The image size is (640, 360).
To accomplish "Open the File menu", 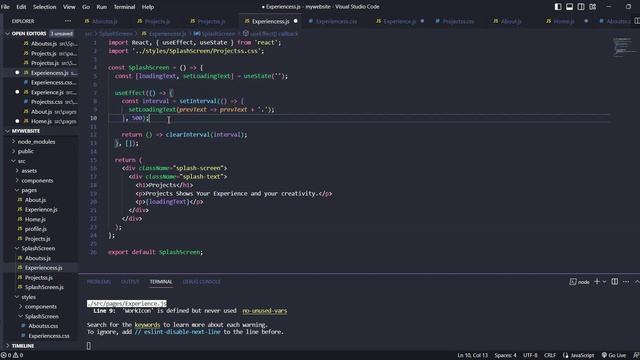I will tap(5, 7).
